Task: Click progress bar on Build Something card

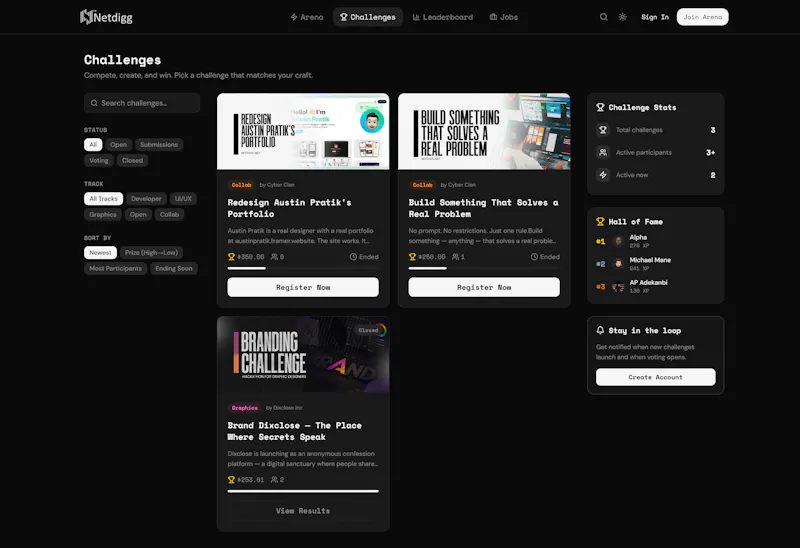Action: [484, 268]
